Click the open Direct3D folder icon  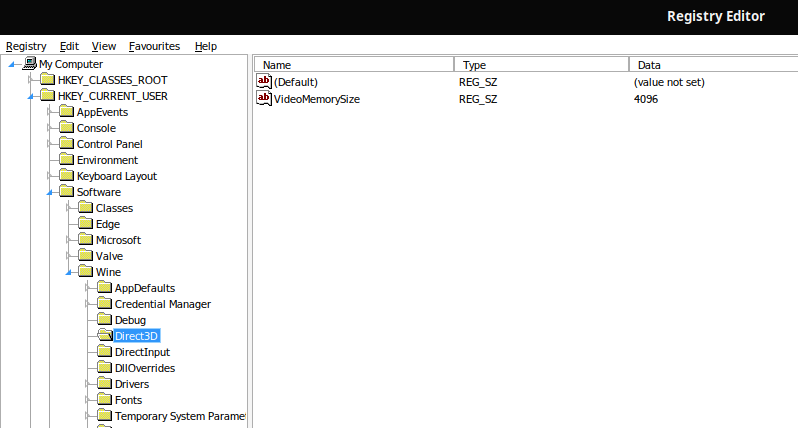click(104, 335)
